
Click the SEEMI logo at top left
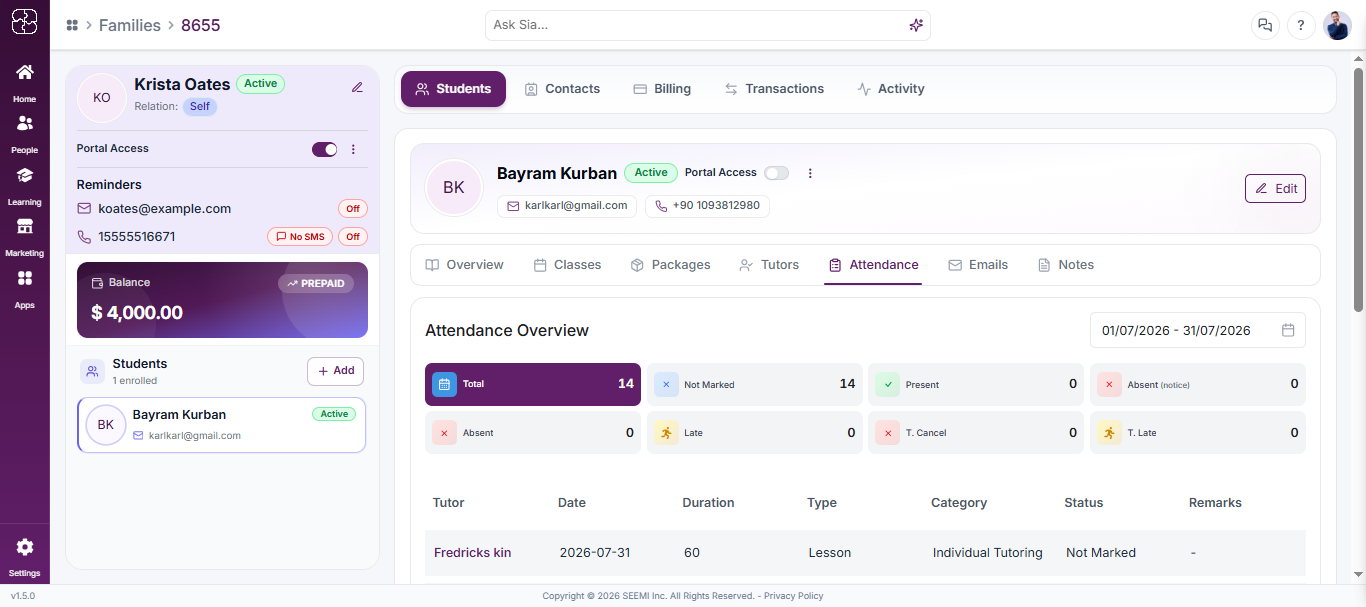24,22
